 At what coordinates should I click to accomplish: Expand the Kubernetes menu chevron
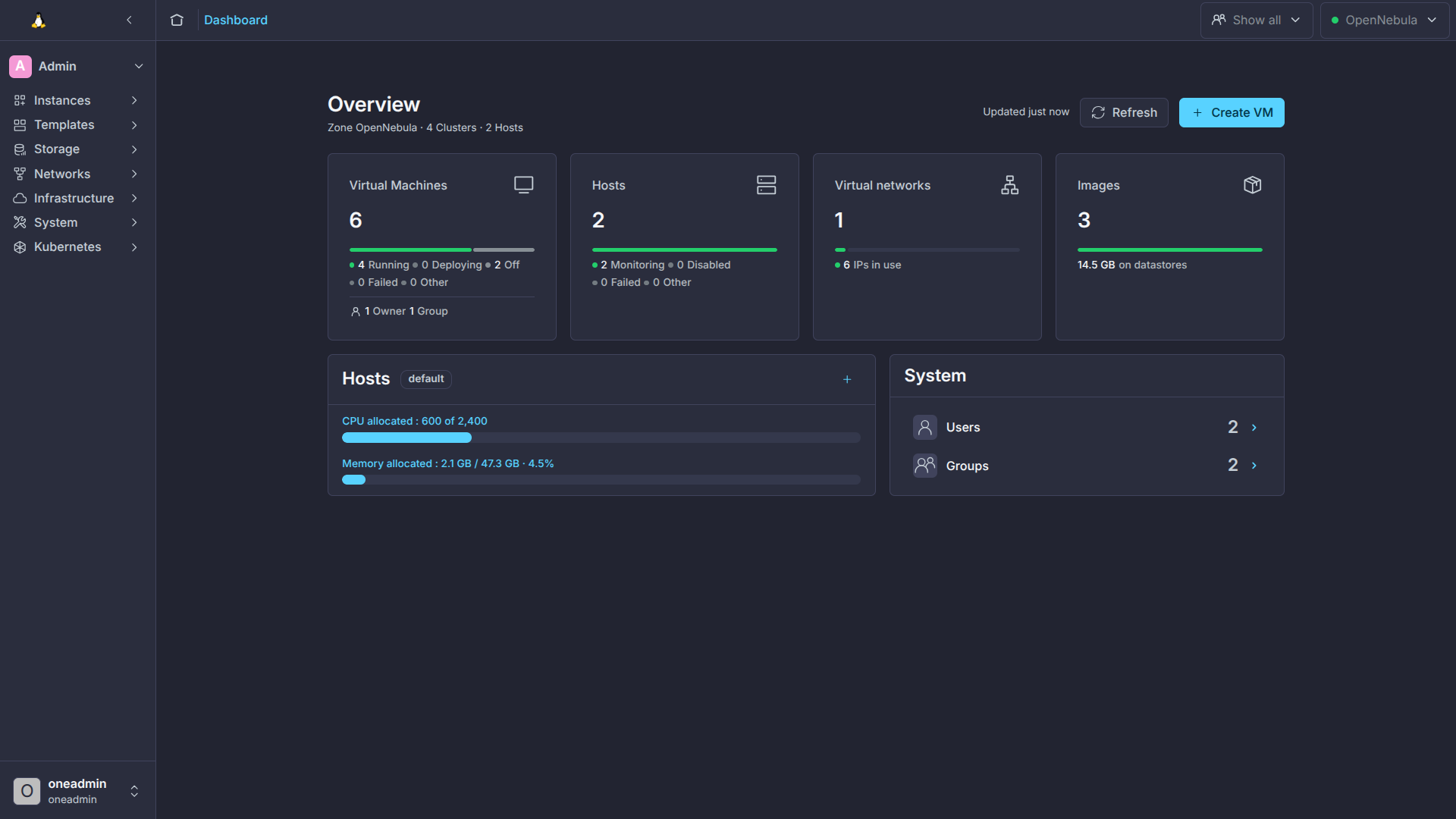point(134,247)
